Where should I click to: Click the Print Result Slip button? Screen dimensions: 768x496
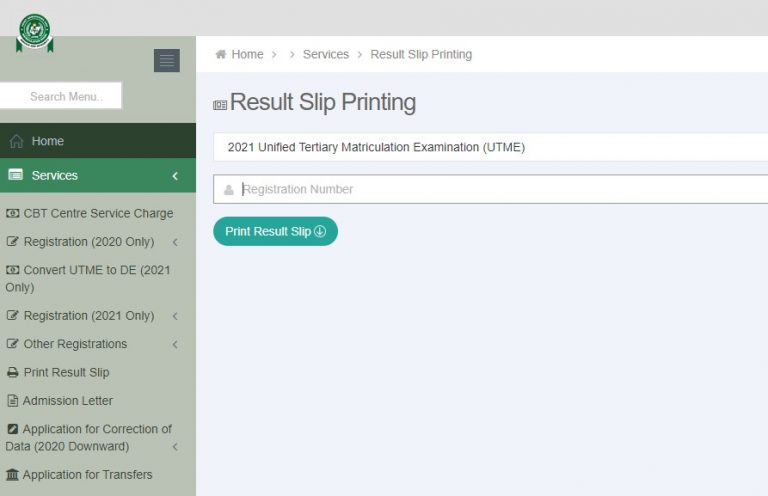(275, 231)
